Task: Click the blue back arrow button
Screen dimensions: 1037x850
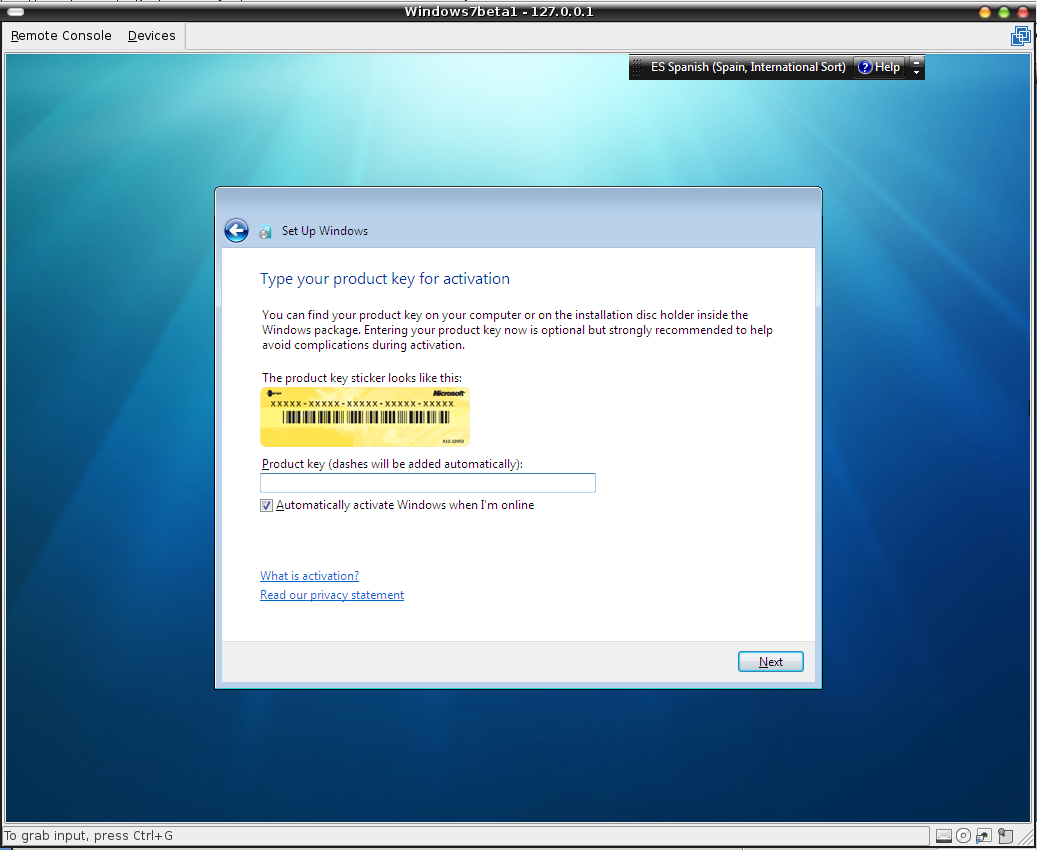Action: 236,230
